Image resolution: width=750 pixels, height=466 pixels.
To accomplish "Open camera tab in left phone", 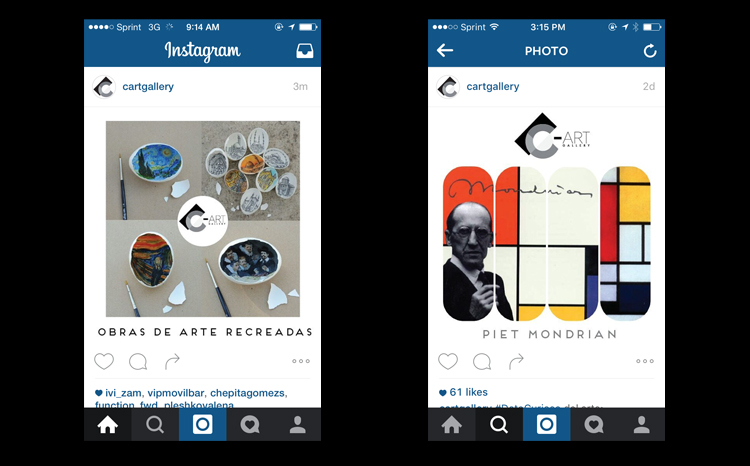I will coord(203,425).
